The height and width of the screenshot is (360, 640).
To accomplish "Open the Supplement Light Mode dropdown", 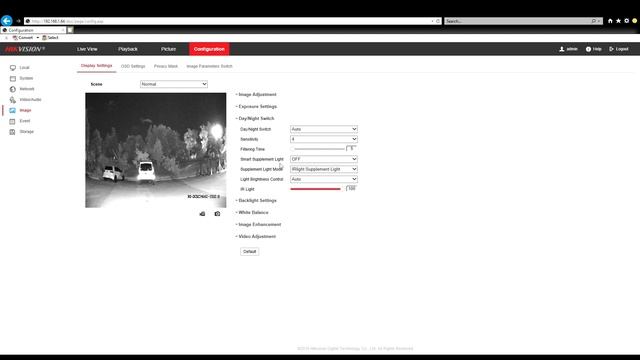I will (x=324, y=169).
